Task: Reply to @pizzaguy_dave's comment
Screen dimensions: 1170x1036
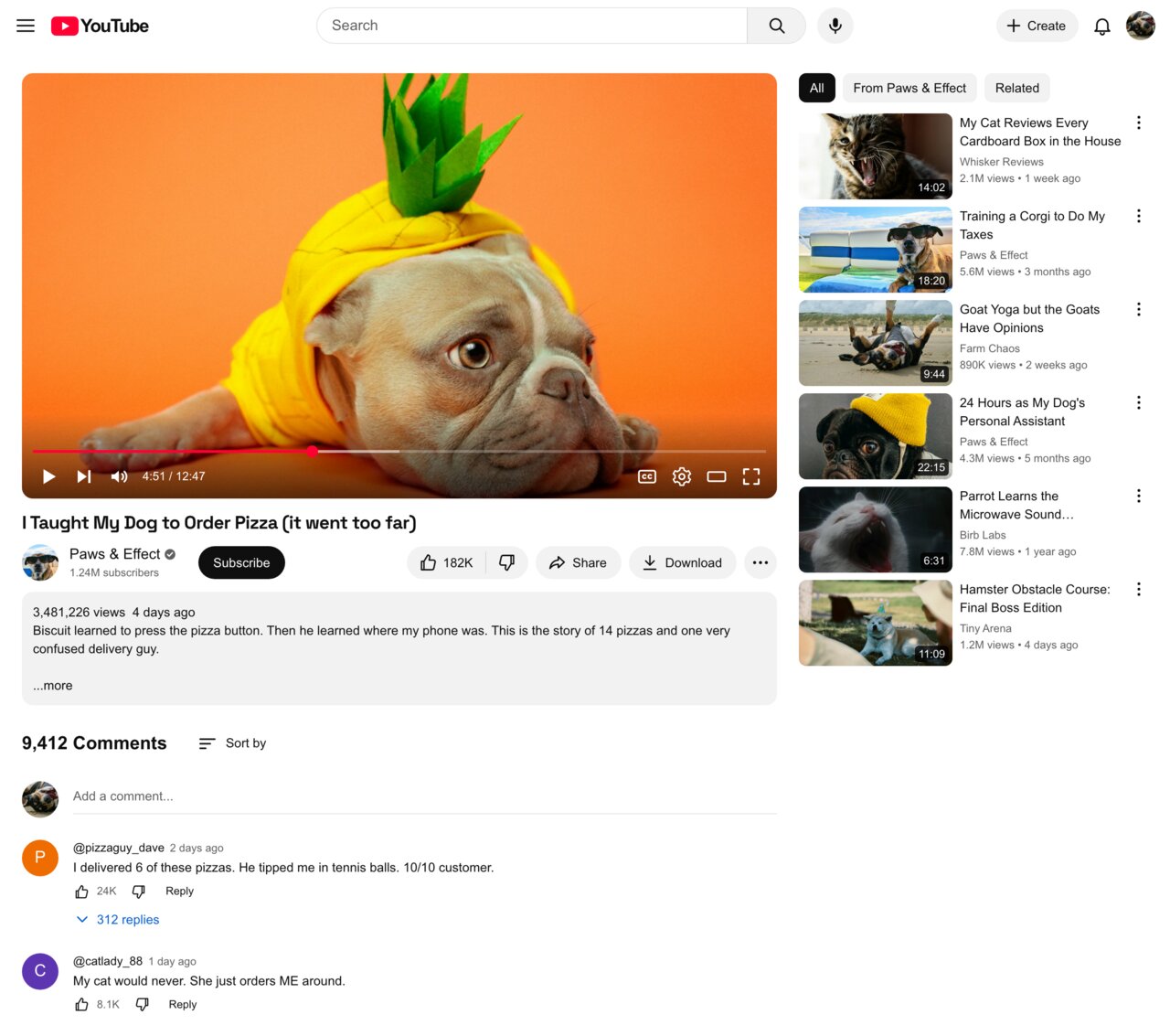Action: (179, 892)
